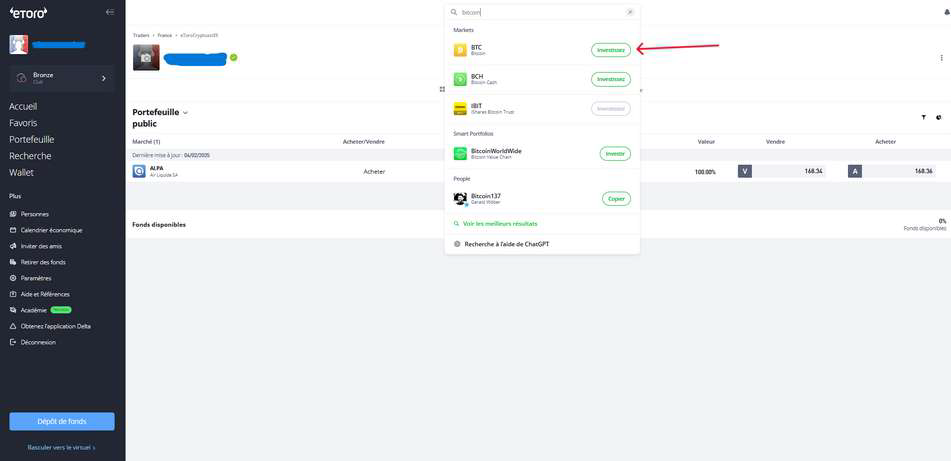The image size is (951, 461).
Task: Click the BTC Bitcoin coin icon
Action: (460, 50)
